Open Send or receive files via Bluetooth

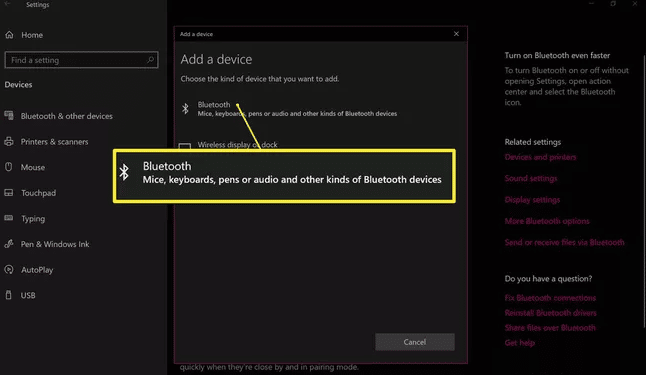point(564,242)
